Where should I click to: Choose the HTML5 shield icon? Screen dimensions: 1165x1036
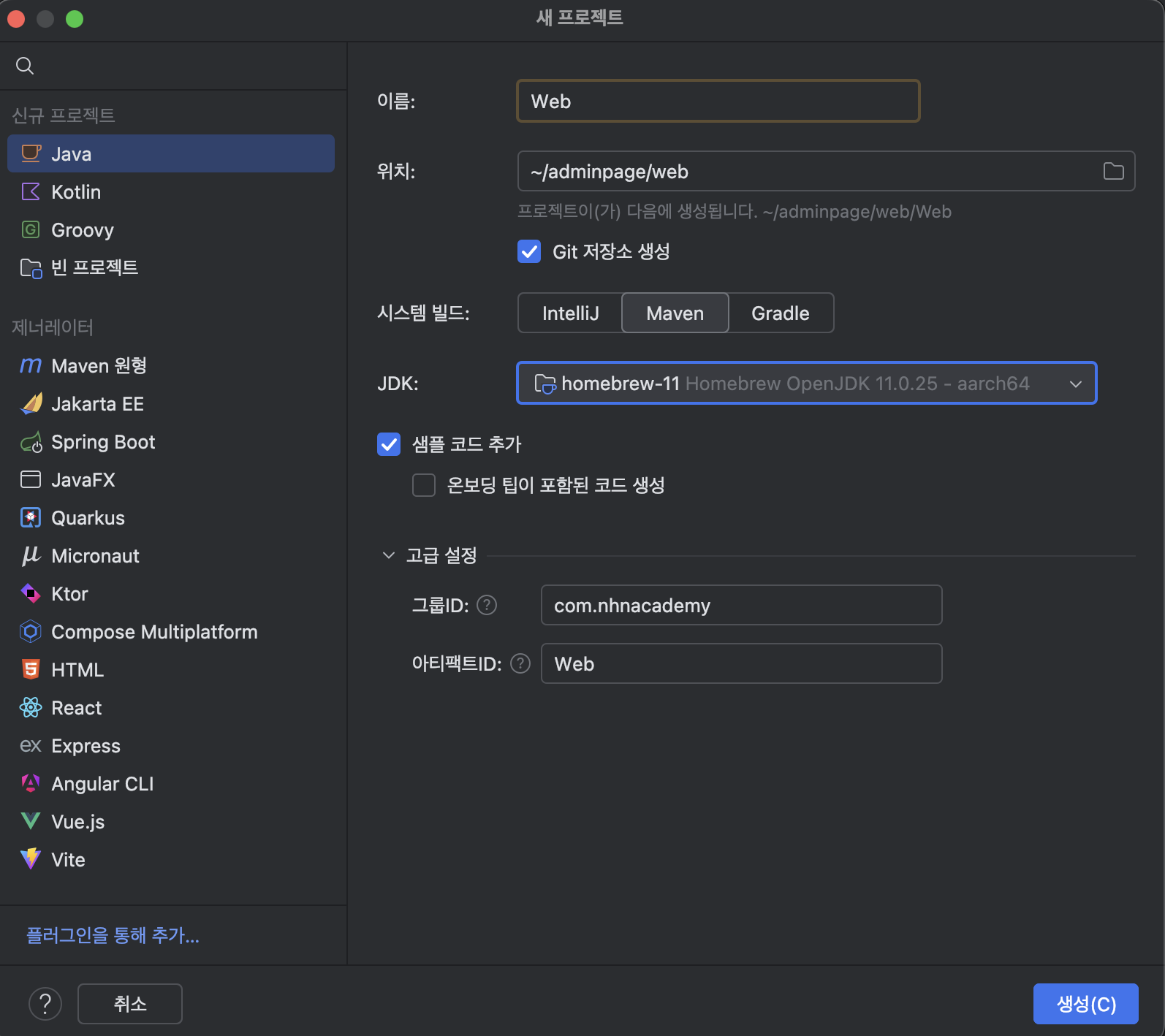[31, 669]
